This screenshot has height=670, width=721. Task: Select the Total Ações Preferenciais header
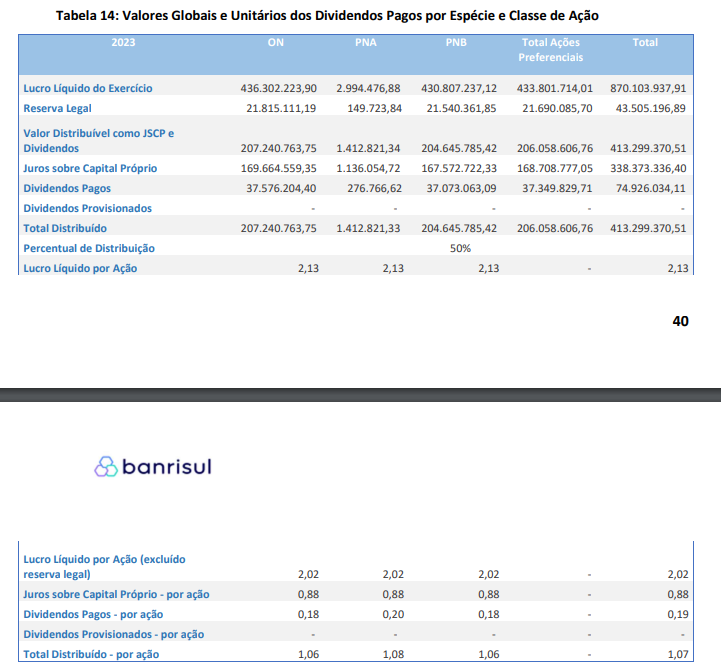pyautogui.click(x=550, y=50)
